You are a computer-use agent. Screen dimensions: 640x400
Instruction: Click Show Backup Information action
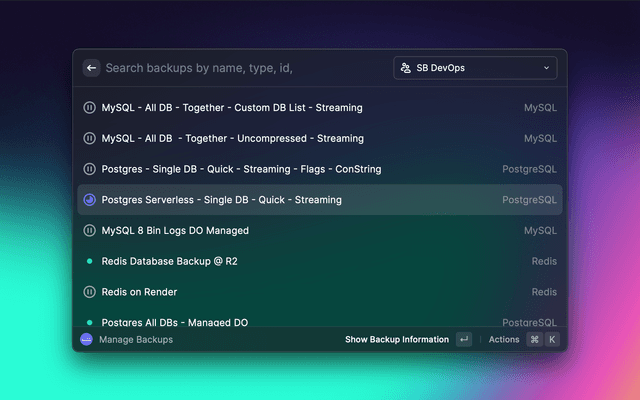(397, 339)
